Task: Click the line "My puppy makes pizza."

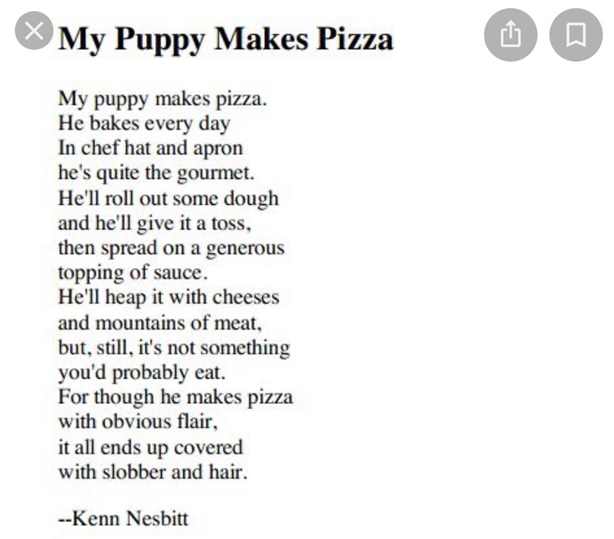Action: pyautogui.click(x=163, y=99)
